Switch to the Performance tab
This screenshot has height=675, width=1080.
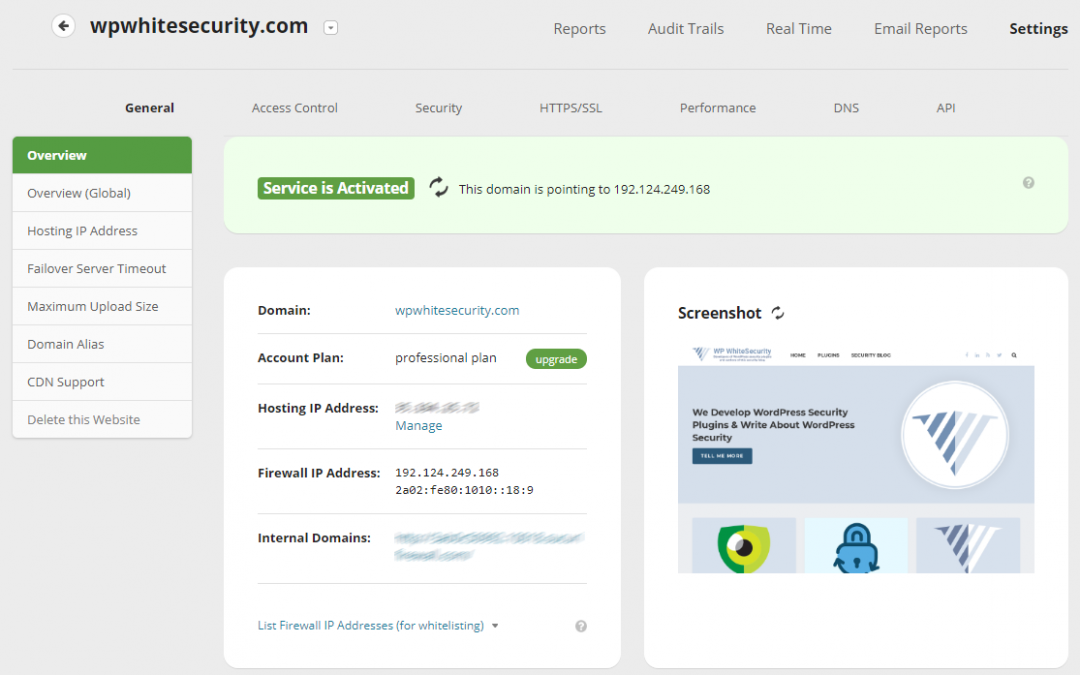718,108
